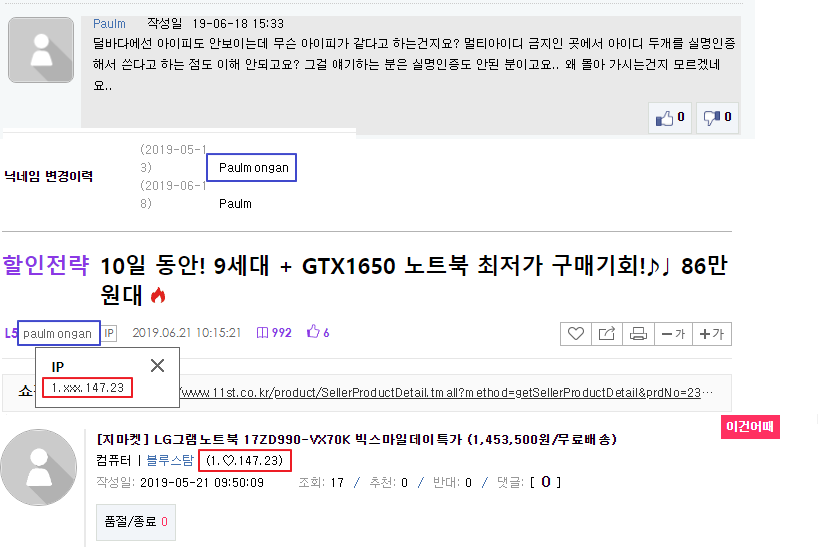Click the view count book icon 992
The width and height of the screenshot is (823, 559).
pos(274,333)
